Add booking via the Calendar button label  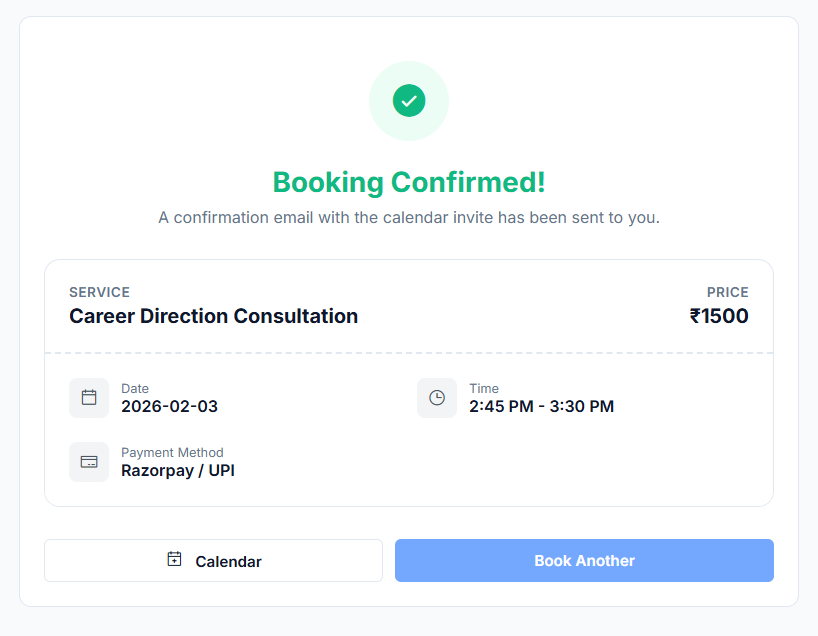pyautogui.click(x=228, y=561)
